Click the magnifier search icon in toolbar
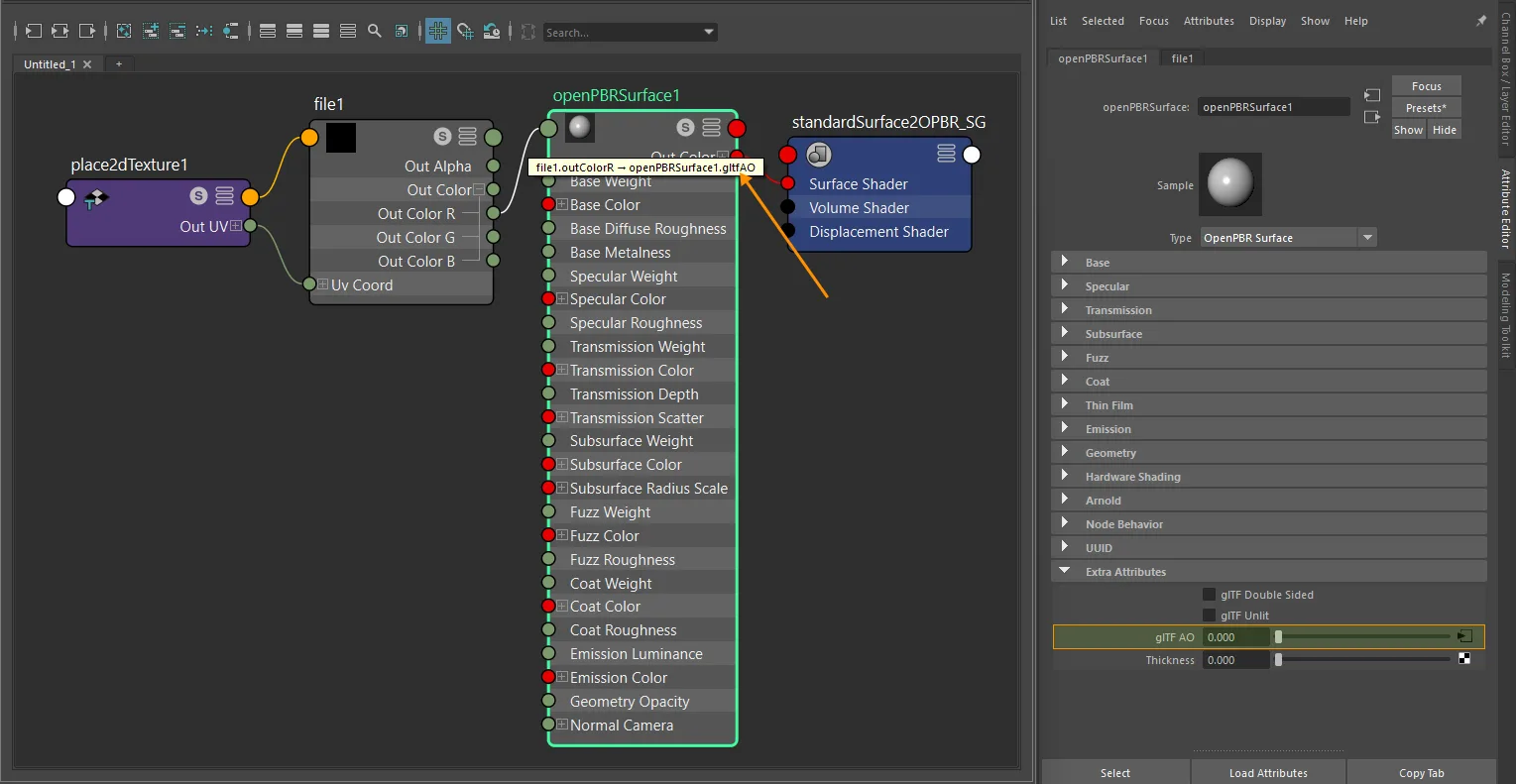The width and height of the screenshot is (1516, 784). [x=375, y=31]
